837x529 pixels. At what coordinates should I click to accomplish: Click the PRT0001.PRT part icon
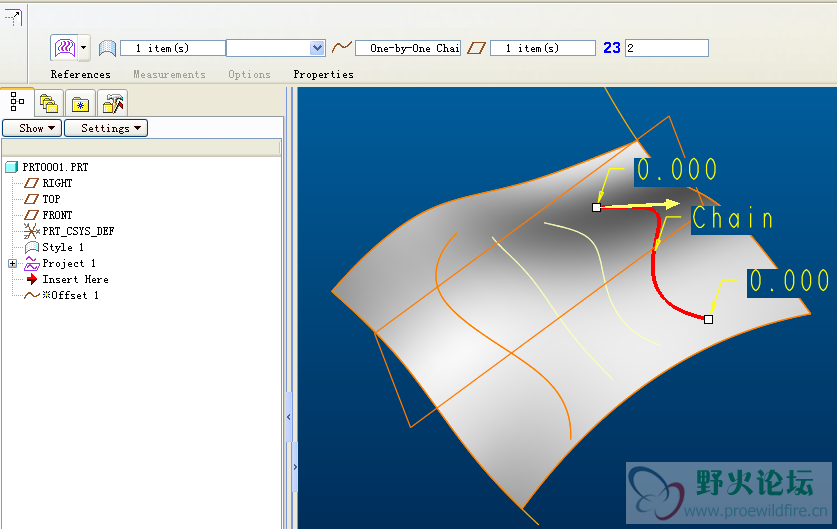click(12, 167)
